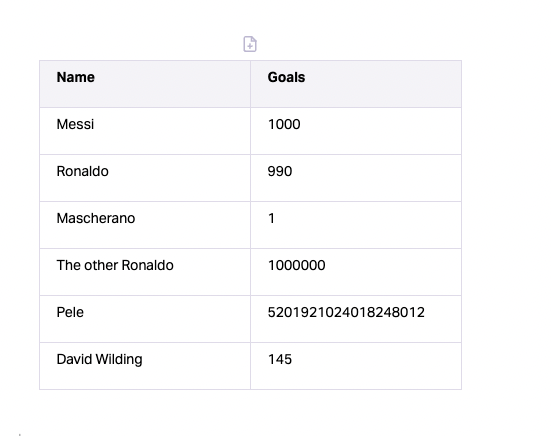Click the right outer border of the table at the Pele row
551x436 pixels.
click(x=461, y=319)
